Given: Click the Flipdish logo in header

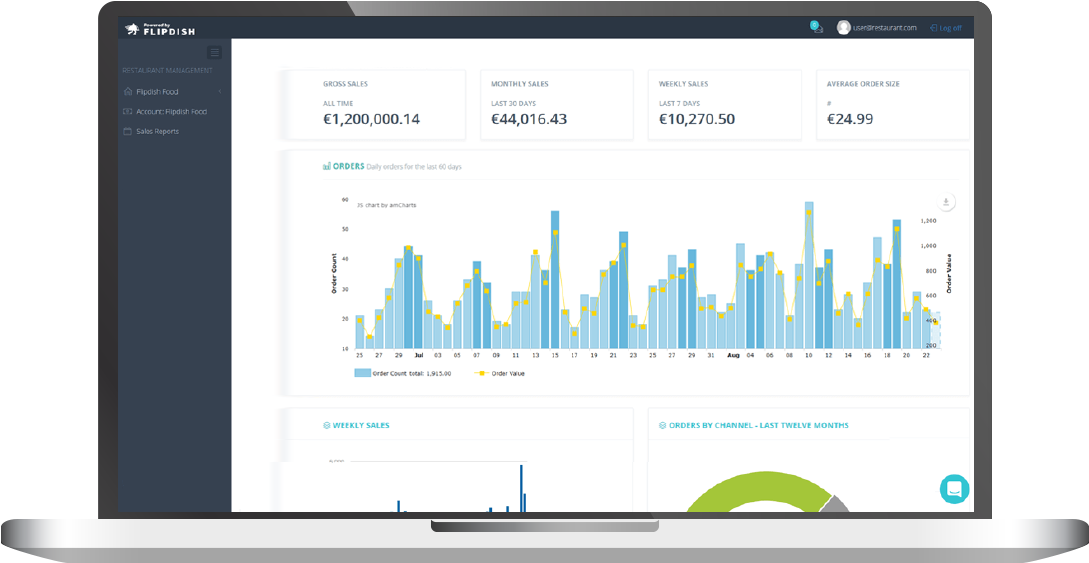Looking at the screenshot, I should tap(160, 29).
